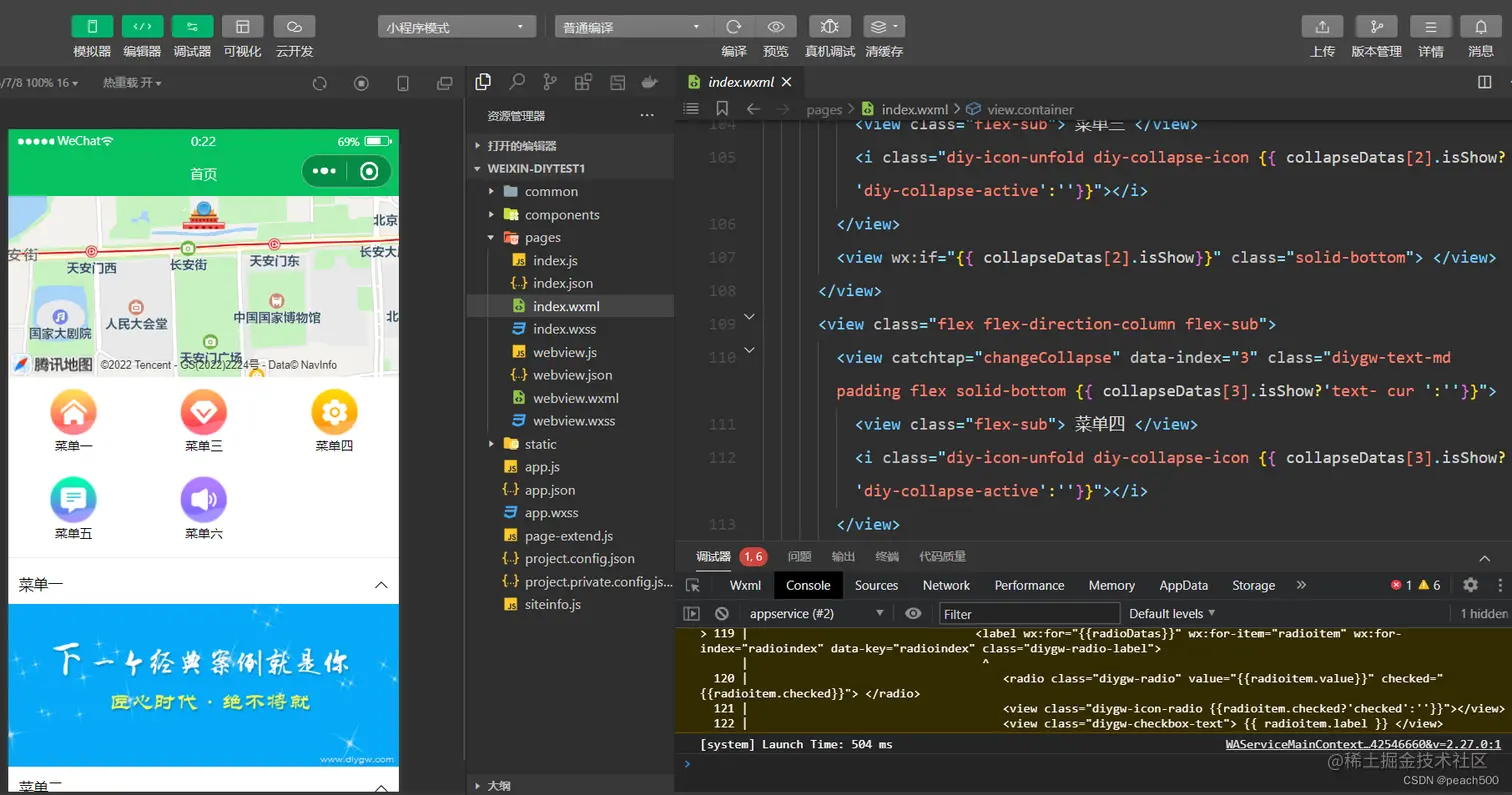Open the visualization panel (可视化)
Viewport: 1512px width, 795px height.
pos(242,27)
